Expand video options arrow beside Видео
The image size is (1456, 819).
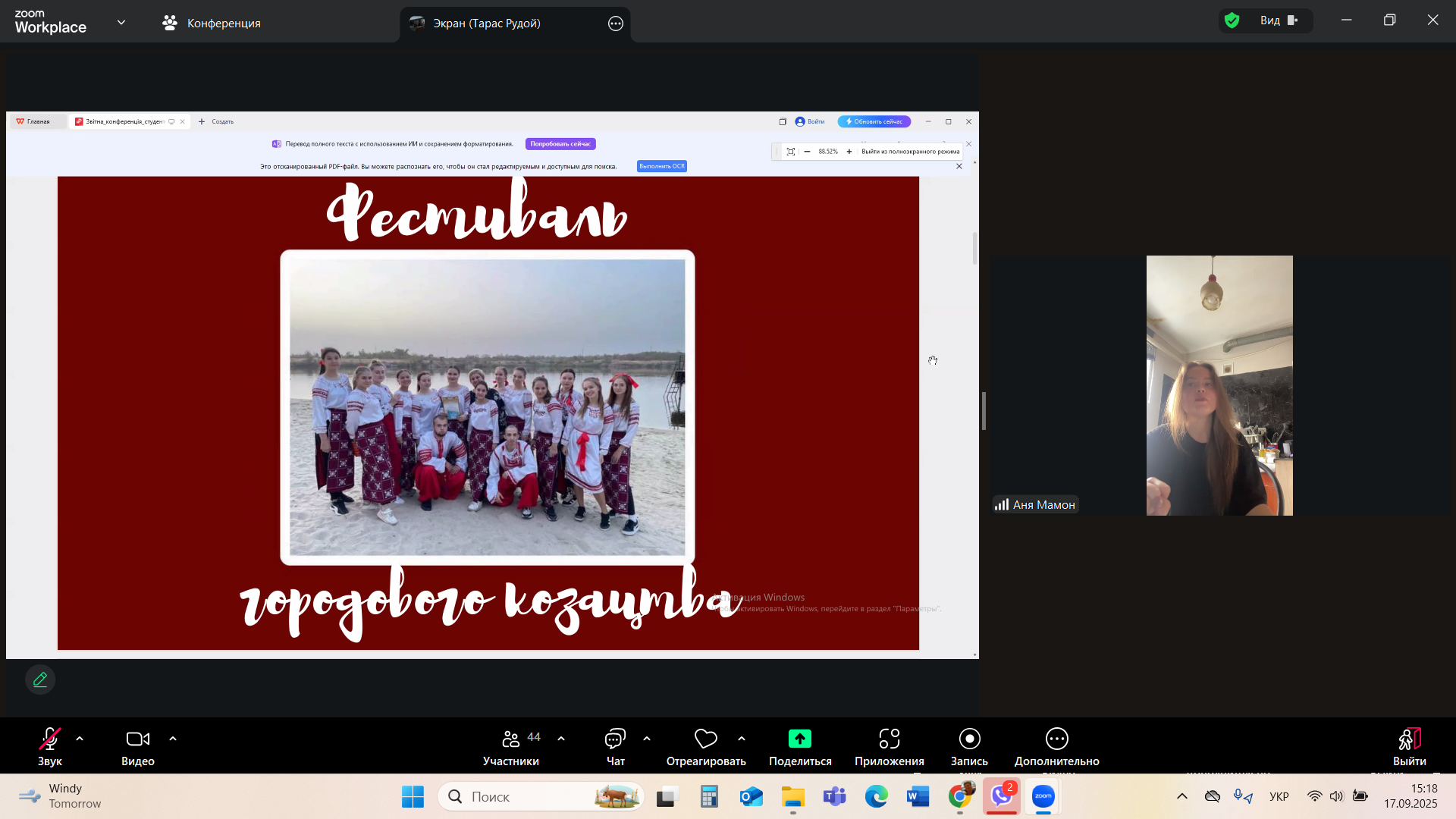(x=173, y=739)
